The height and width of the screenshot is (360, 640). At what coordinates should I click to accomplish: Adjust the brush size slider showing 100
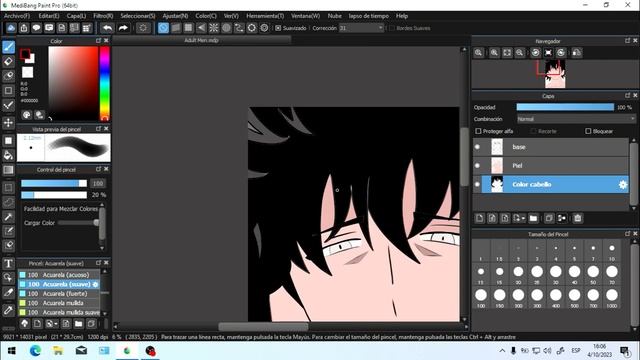pos(54,183)
